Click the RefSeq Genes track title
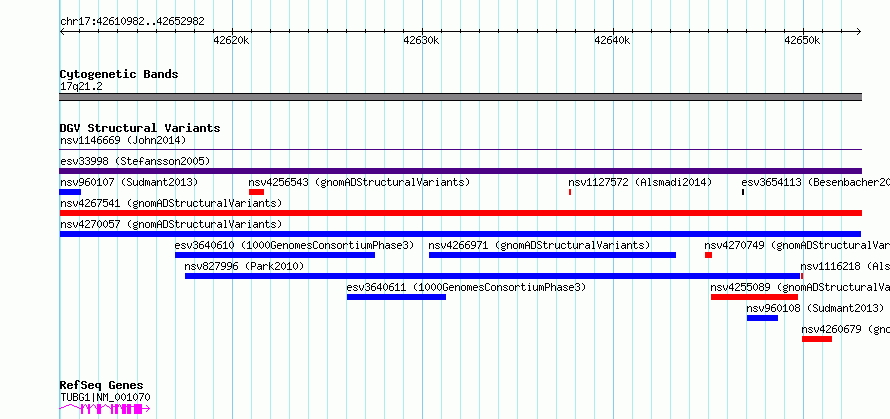Image resolution: width=890 pixels, height=419 pixels. click(102, 386)
